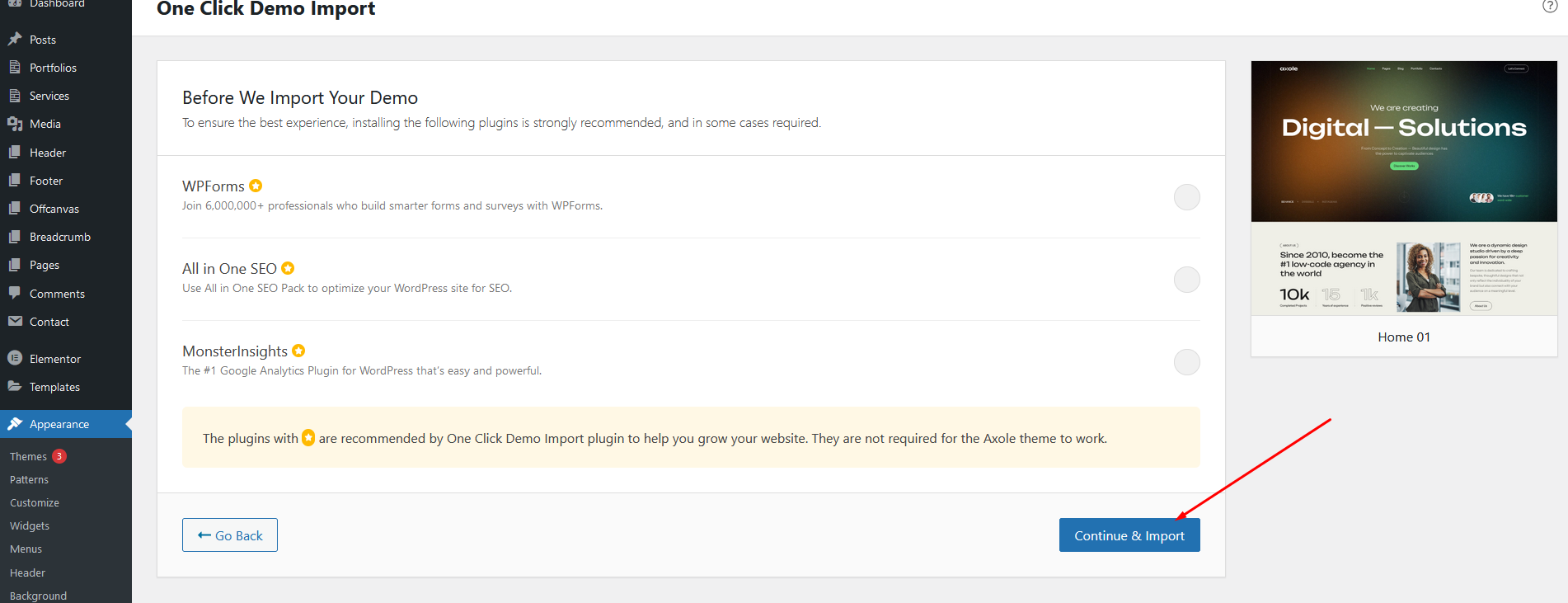Click the Templates folder icon

pyautogui.click(x=15, y=386)
